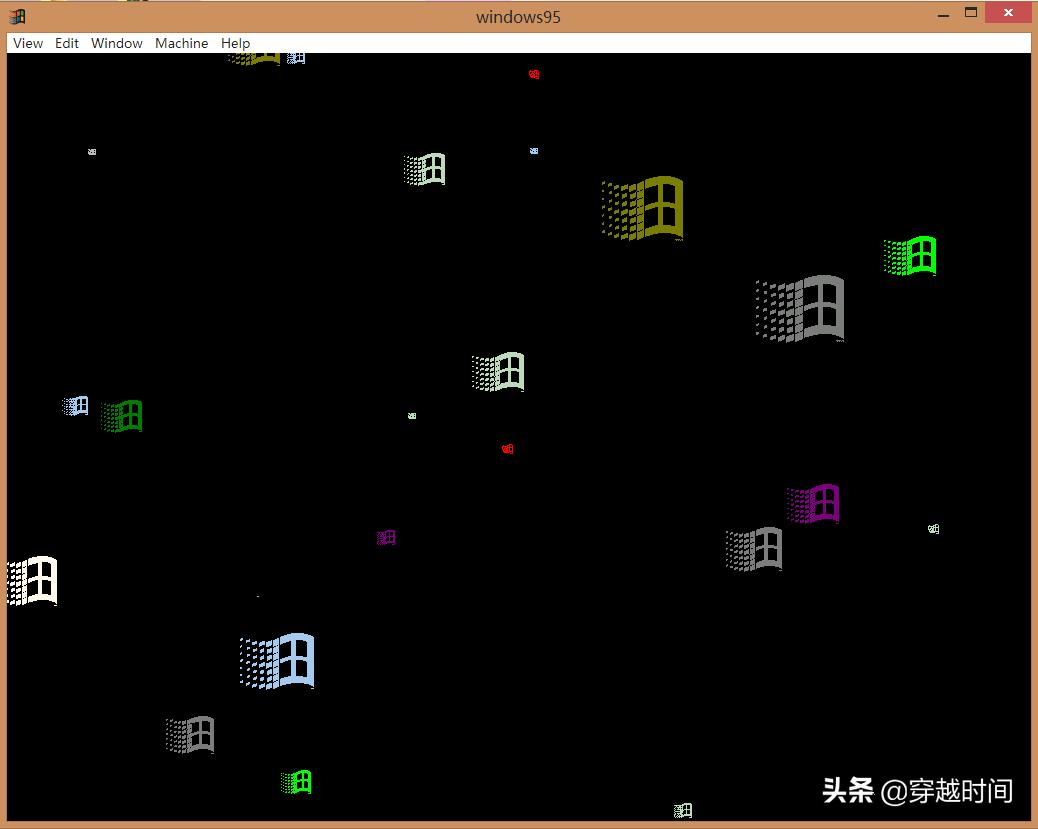
Task: Click the tiny red Windows logo mid screen
Action: 508,449
